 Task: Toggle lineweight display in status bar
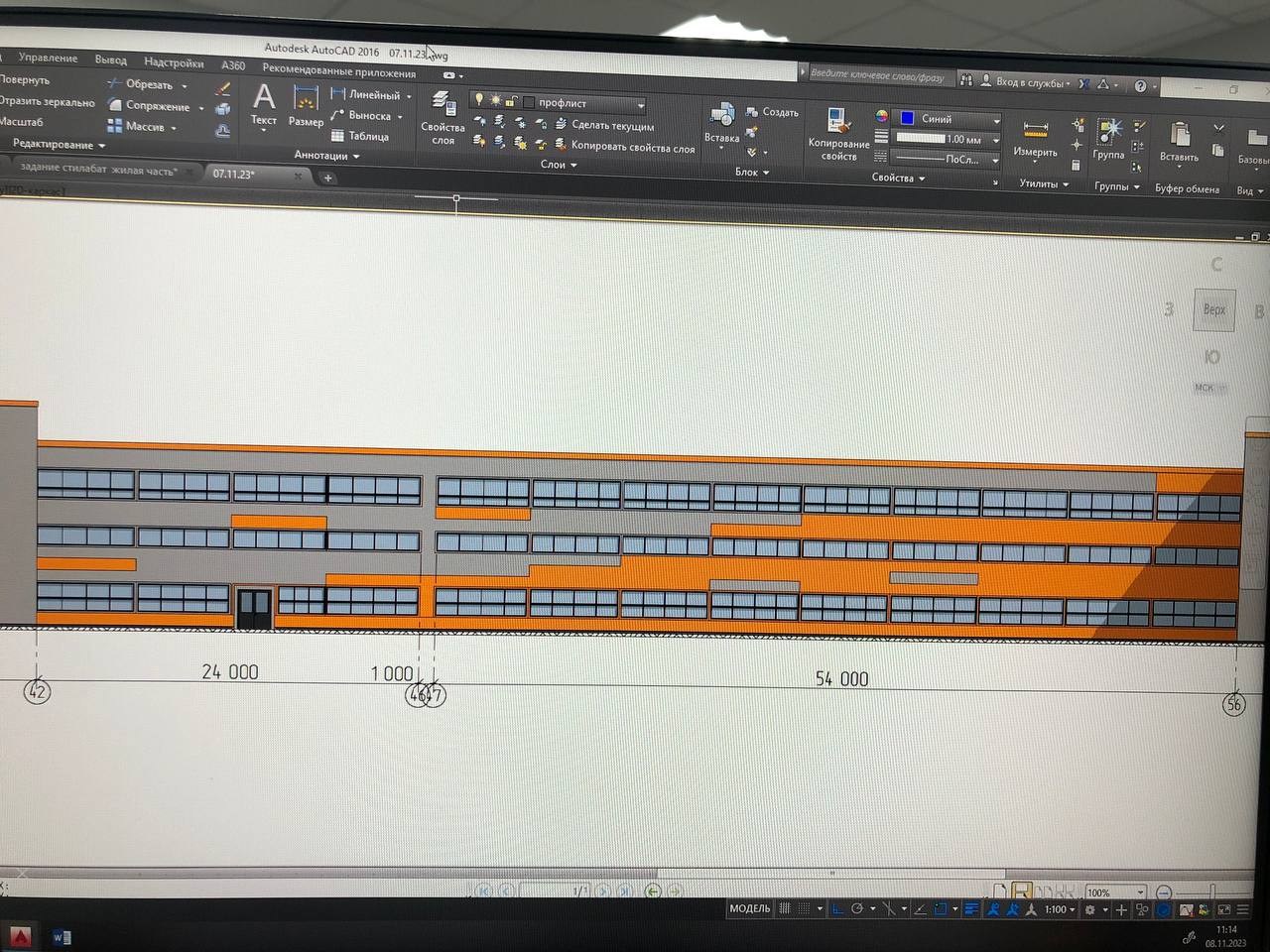[971, 908]
